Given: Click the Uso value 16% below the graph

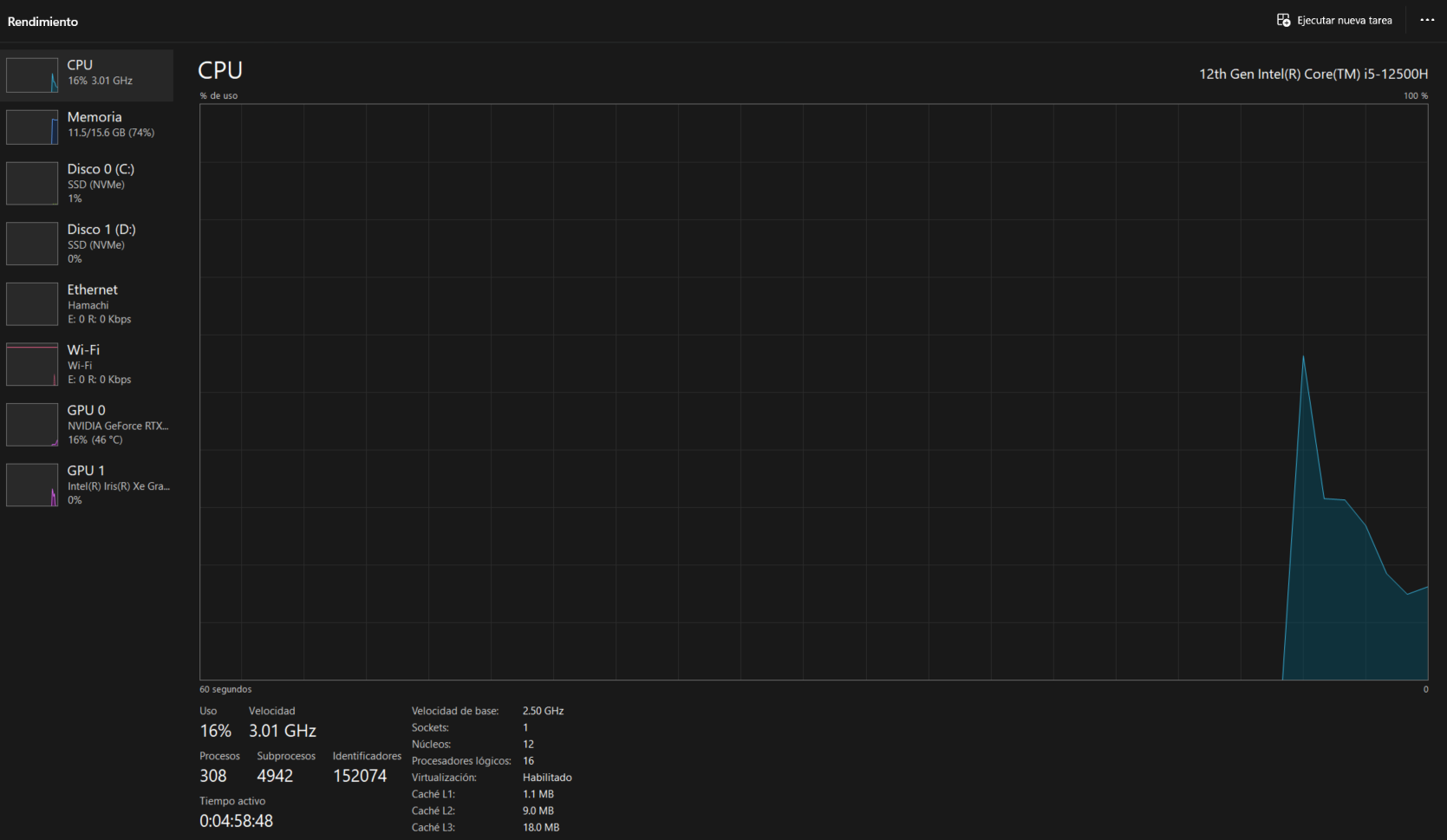Looking at the screenshot, I should [216, 731].
